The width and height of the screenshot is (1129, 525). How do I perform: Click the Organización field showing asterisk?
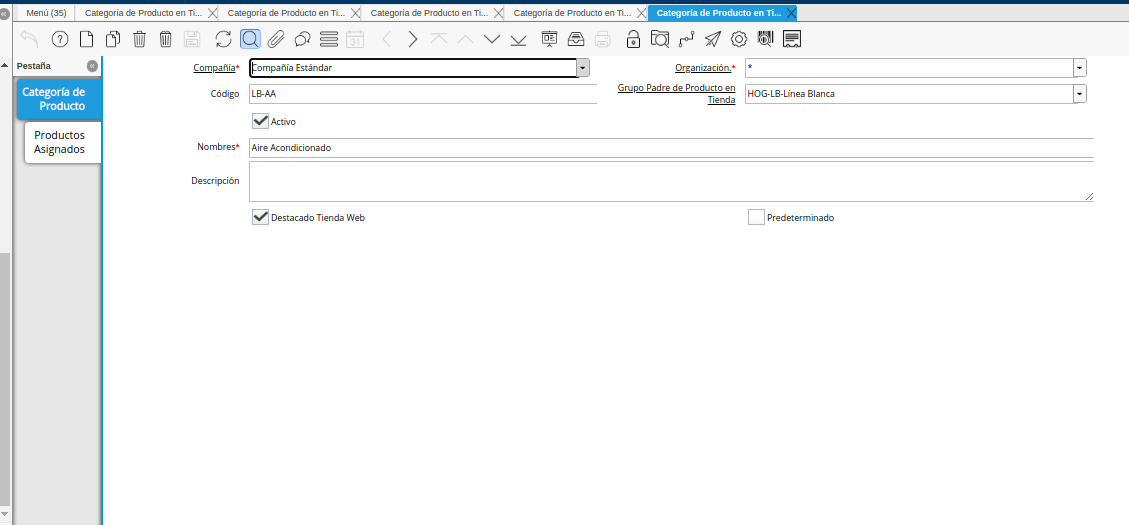pyautogui.click(x=909, y=68)
